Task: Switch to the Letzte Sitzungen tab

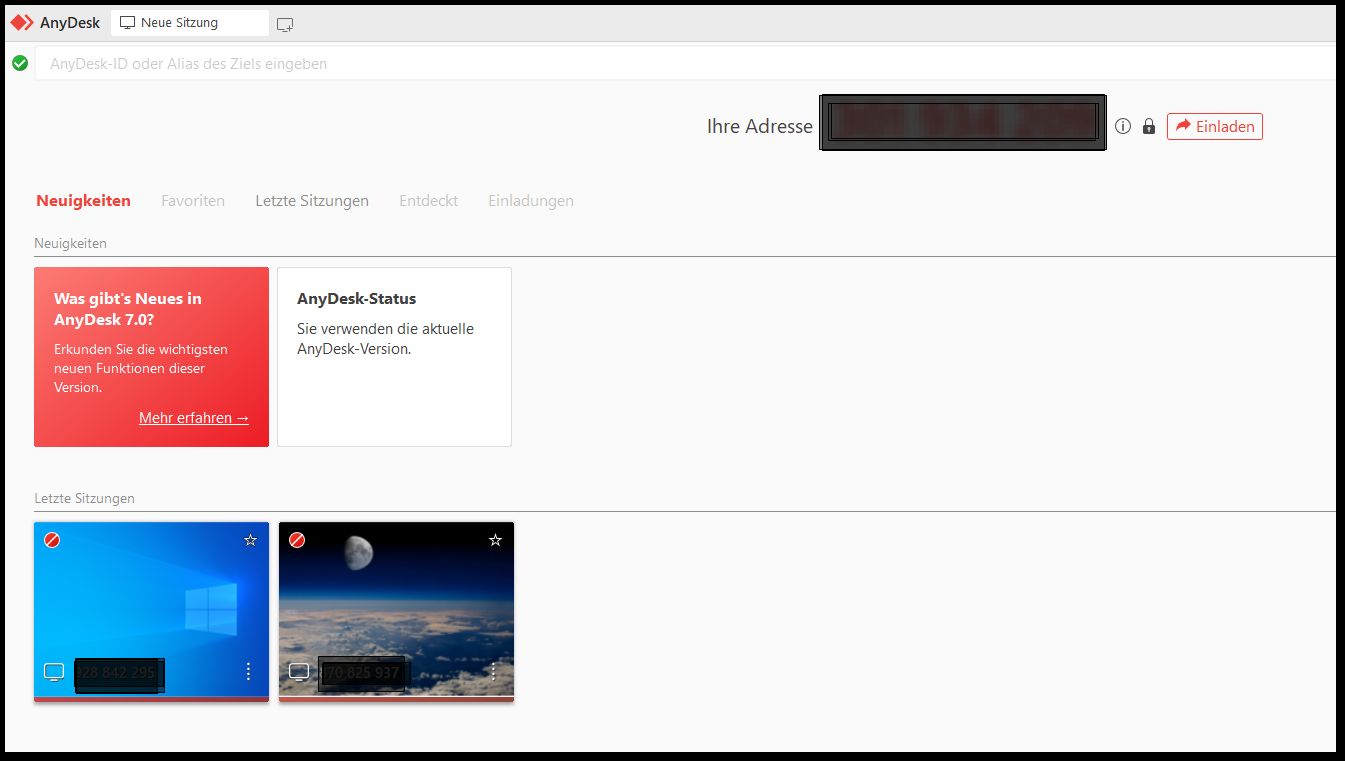Action: [x=312, y=201]
